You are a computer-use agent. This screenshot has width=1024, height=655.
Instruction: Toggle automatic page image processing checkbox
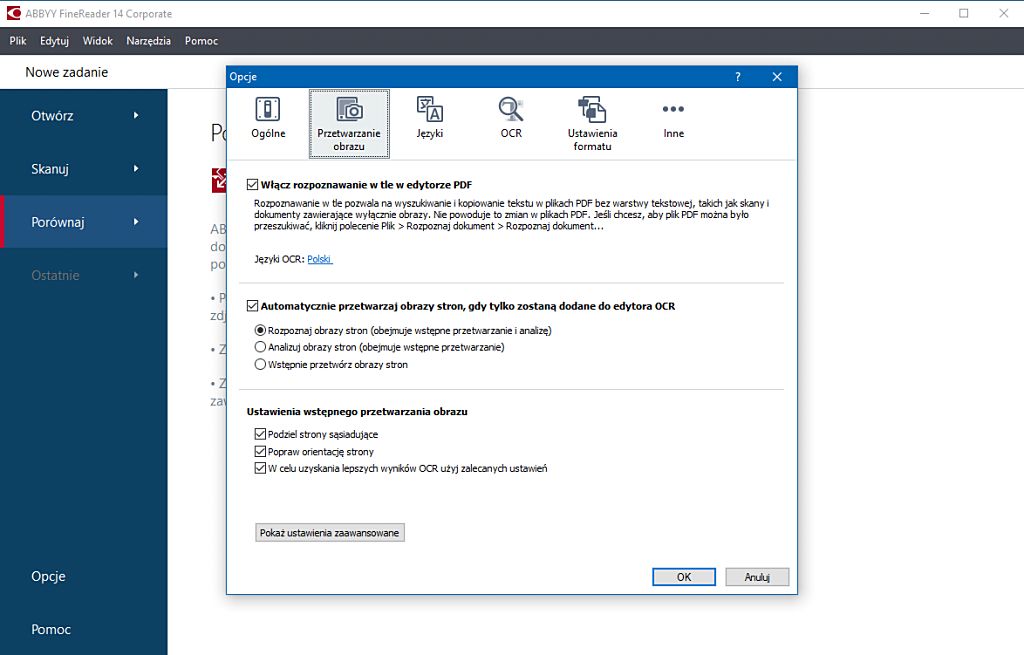[252, 306]
